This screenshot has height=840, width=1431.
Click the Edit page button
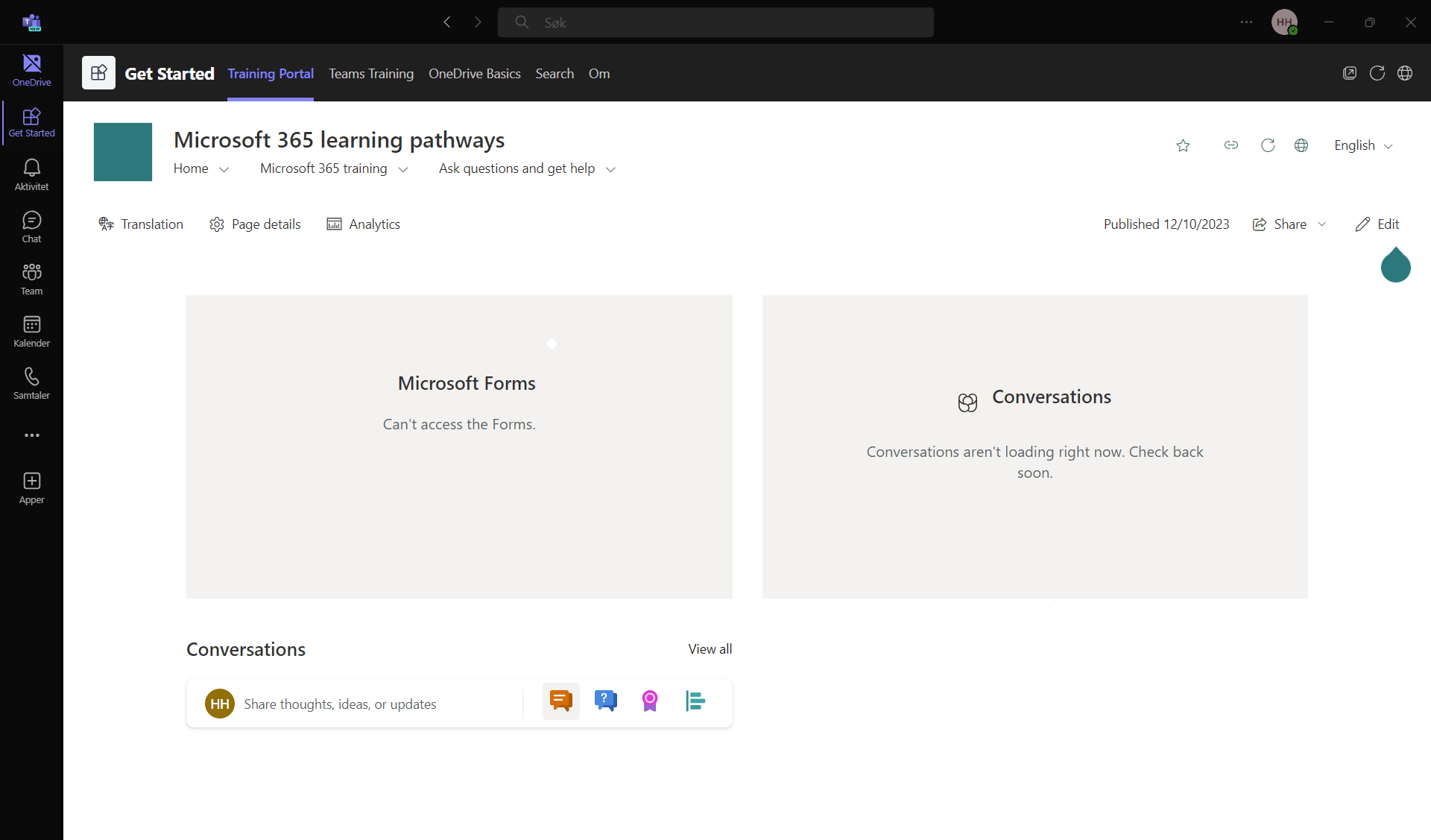point(1377,224)
